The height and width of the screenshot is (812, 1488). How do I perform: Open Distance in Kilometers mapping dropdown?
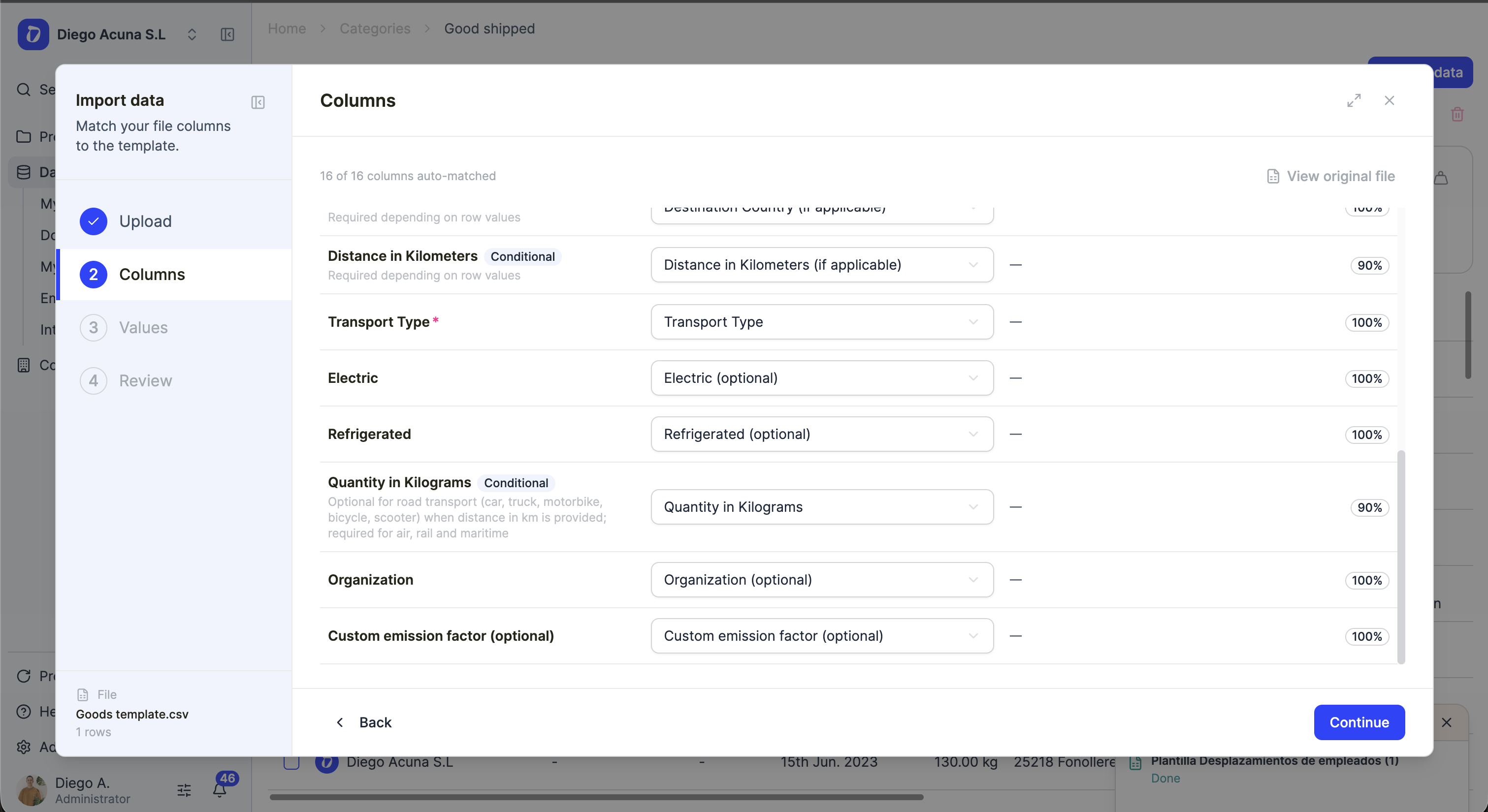coord(822,265)
